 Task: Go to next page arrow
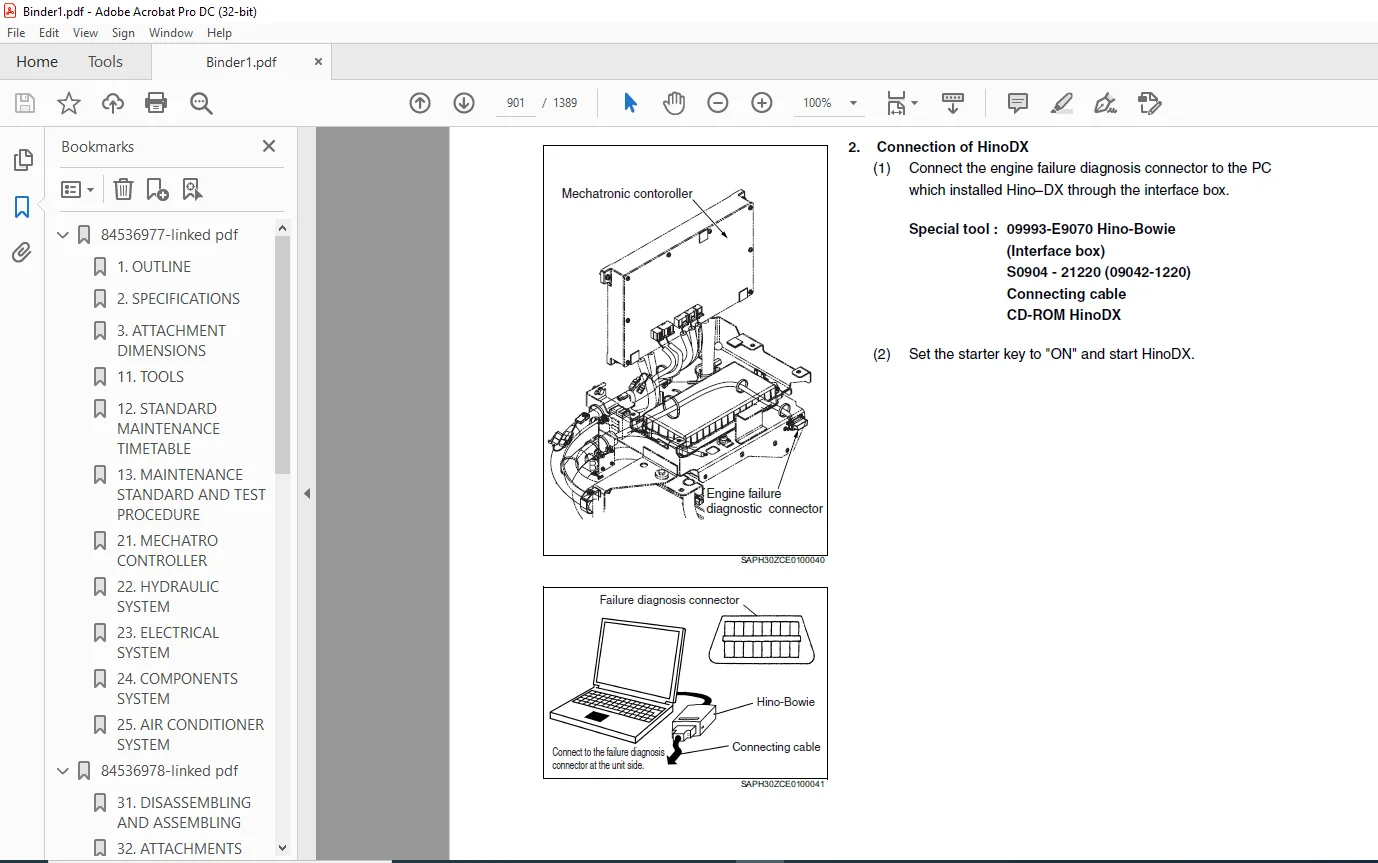coord(464,103)
